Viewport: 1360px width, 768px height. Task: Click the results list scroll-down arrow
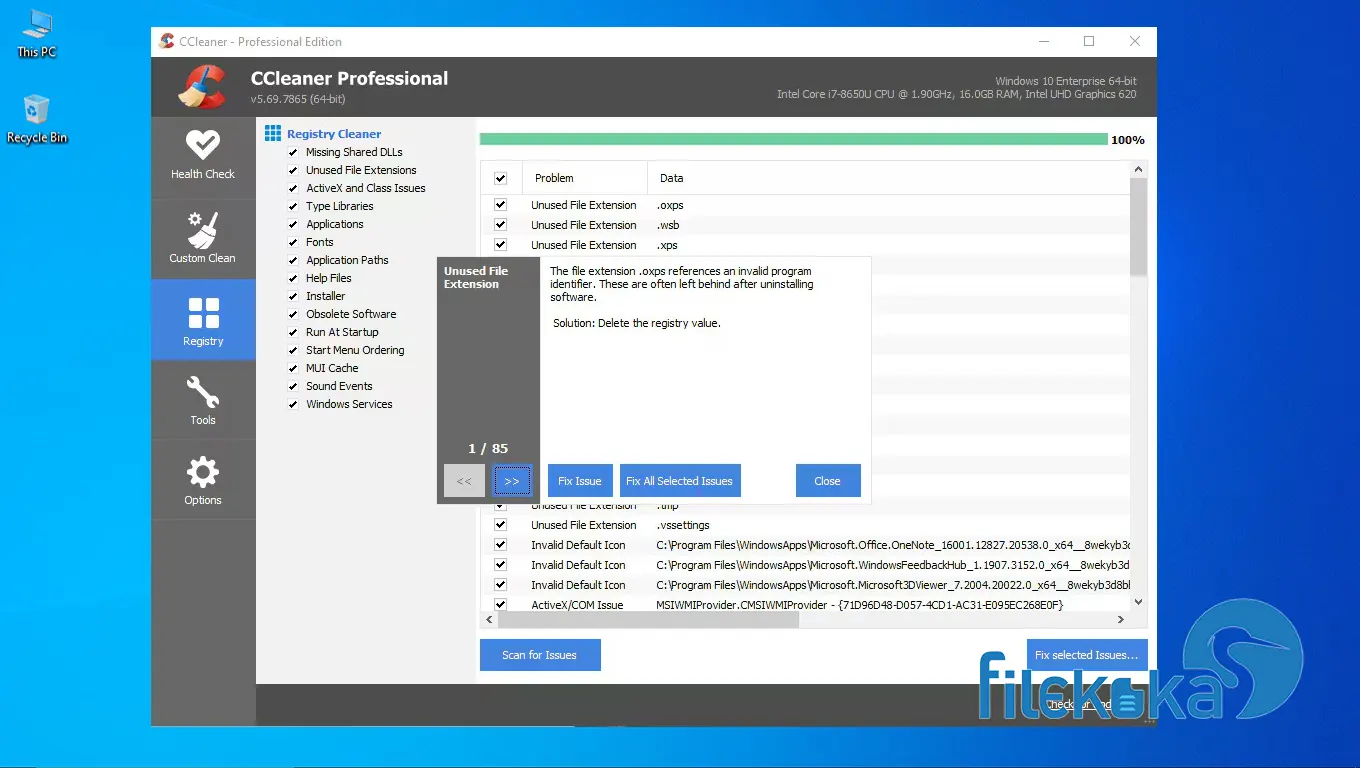1138,603
